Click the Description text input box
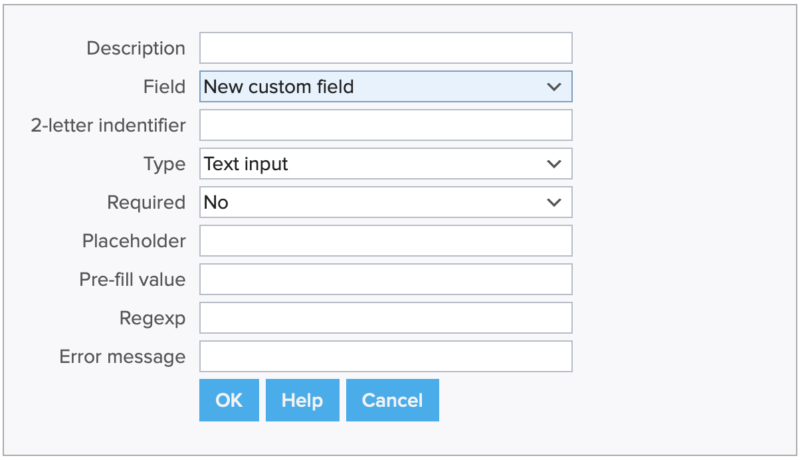This screenshot has height=460, width=800. (x=385, y=48)
